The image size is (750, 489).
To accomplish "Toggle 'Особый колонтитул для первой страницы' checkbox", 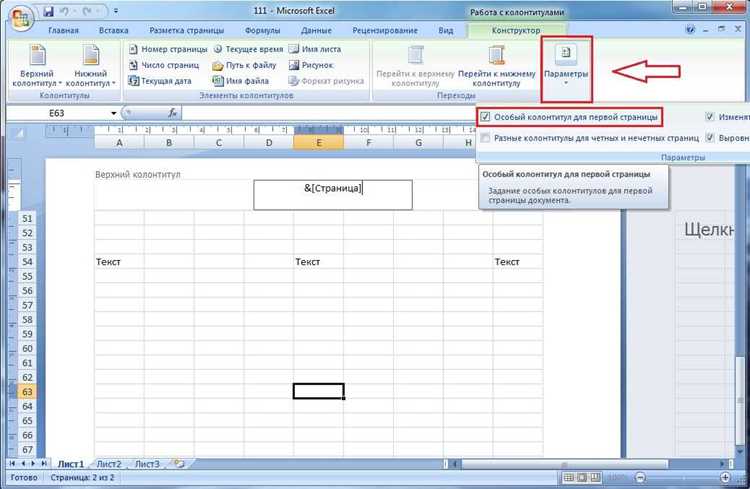I will tap(485, 117).
